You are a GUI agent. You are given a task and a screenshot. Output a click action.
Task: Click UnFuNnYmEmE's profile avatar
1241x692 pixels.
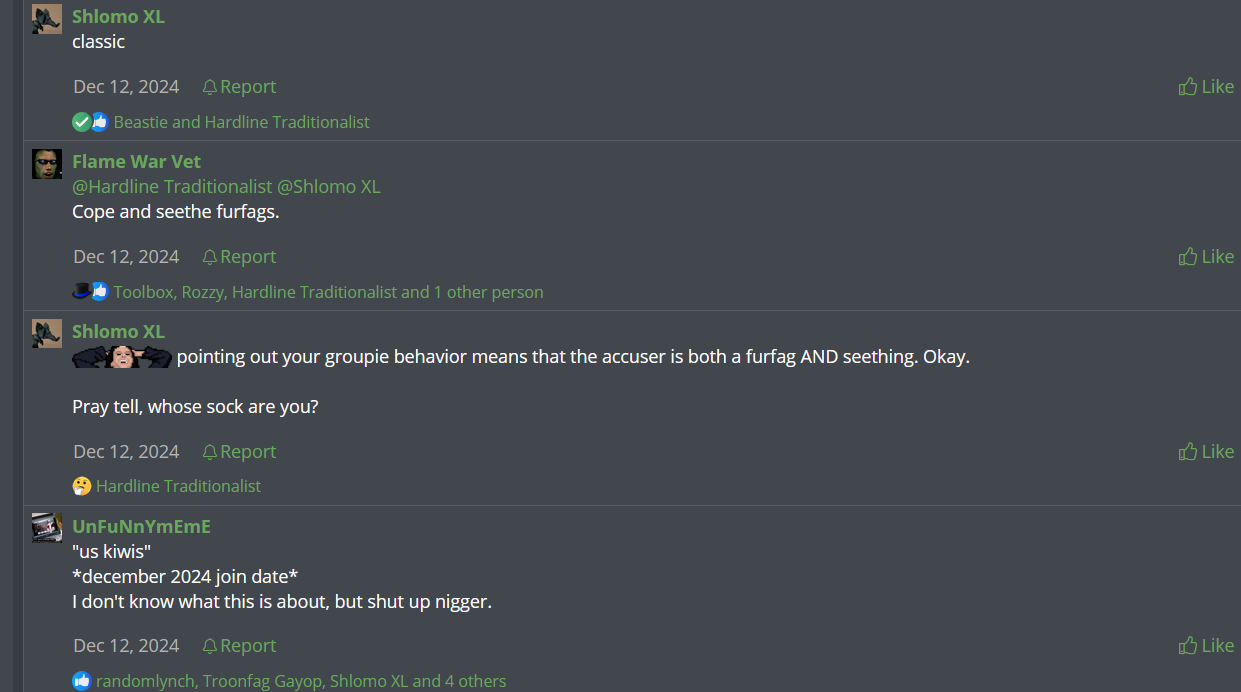47,528
